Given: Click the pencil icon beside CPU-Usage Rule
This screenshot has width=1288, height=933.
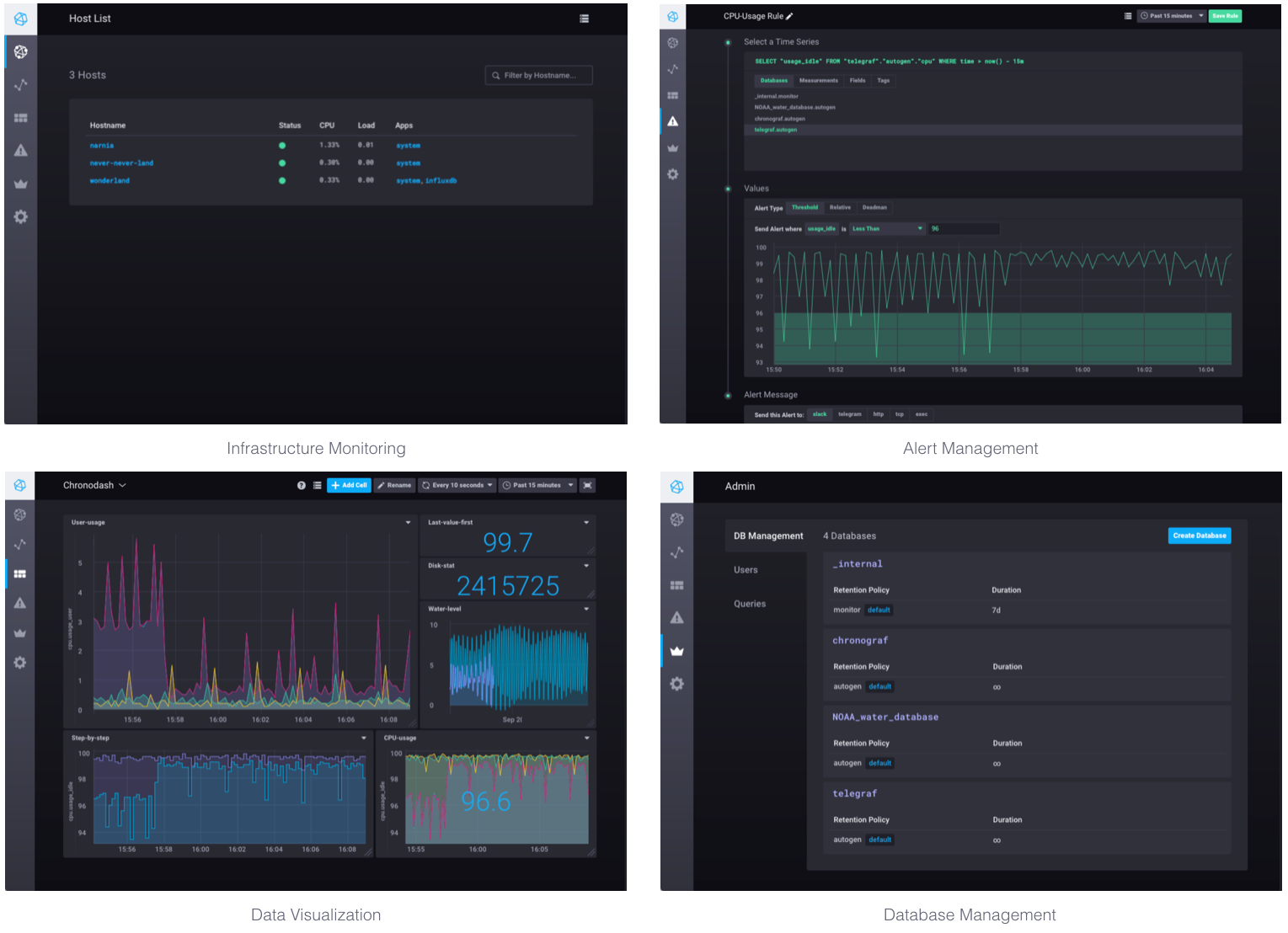Looking at the screenshot, I should [x=789, y=16].
